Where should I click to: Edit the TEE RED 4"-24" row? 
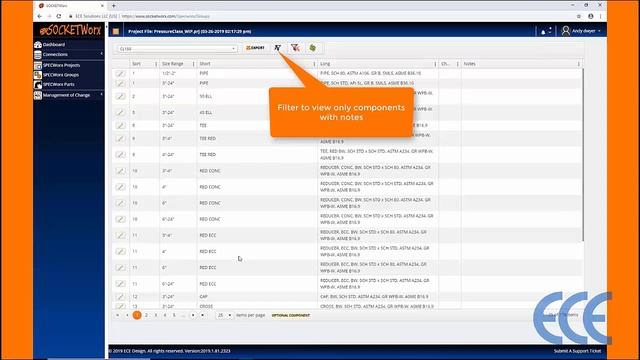pos(120,155)
